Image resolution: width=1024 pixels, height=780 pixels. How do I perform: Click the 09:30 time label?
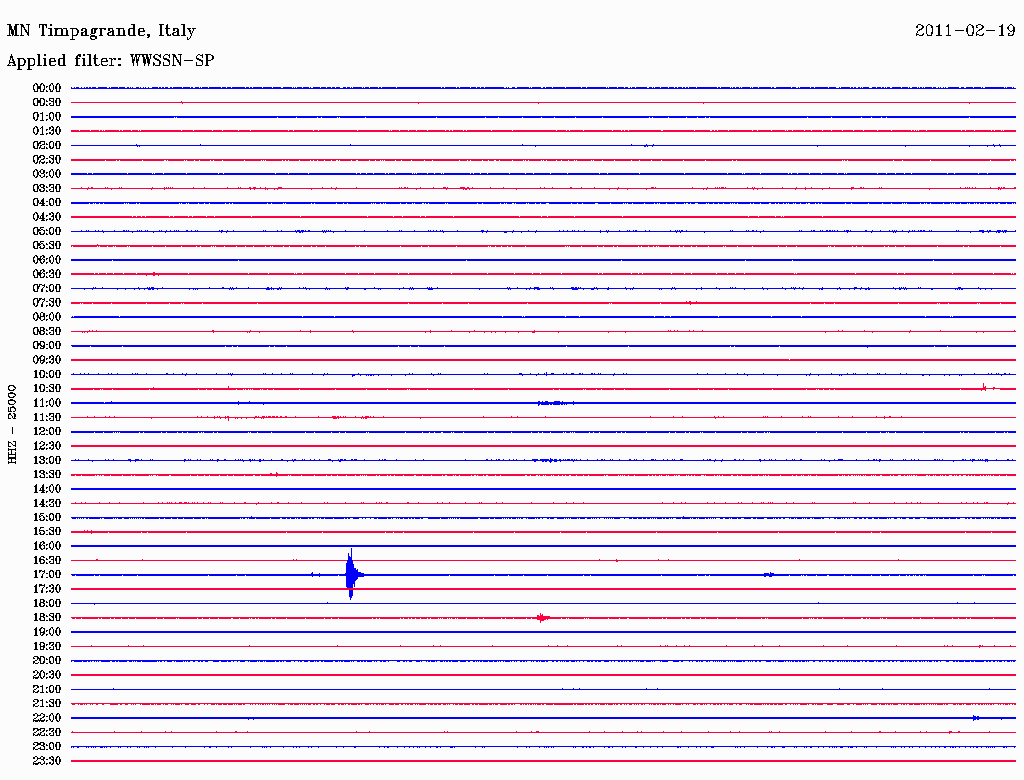pos(47,360)
